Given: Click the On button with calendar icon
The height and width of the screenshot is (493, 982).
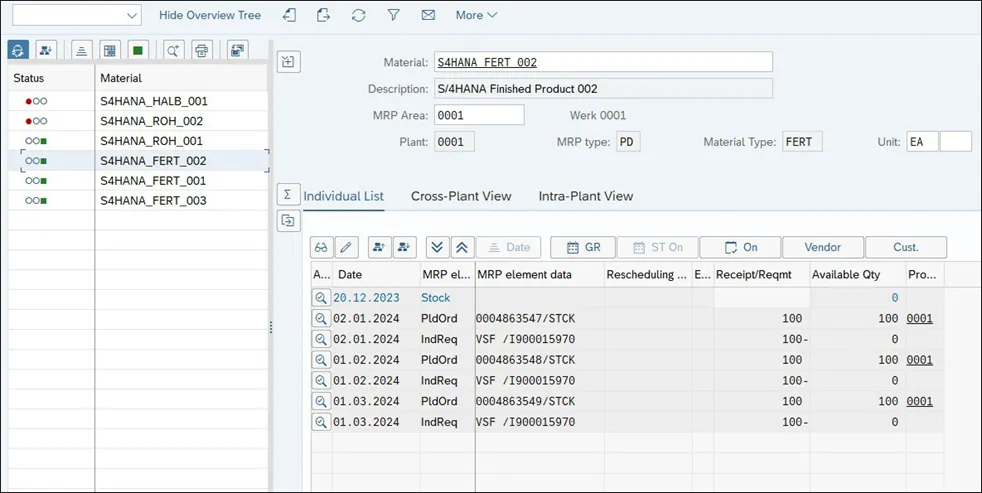Looking at the screenshot, I should (740, 247).
